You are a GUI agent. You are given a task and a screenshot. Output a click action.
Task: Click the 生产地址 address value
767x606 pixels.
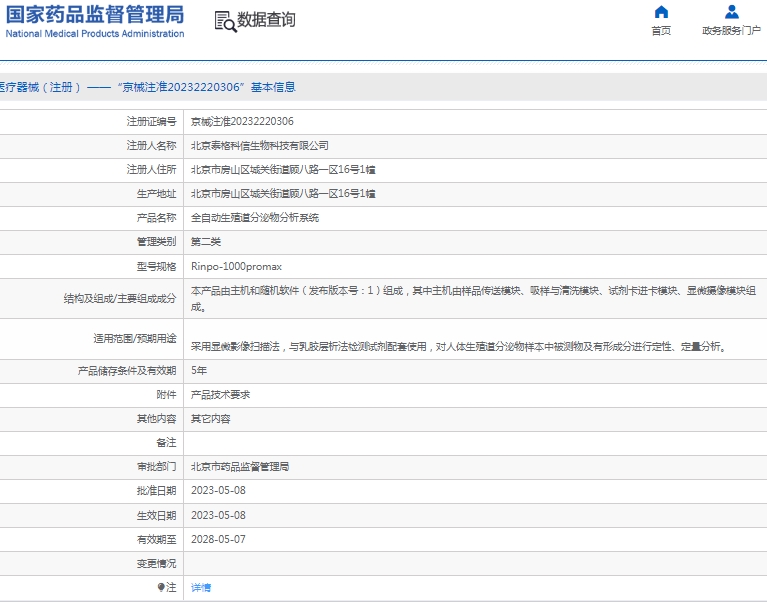tap(283, 193)
